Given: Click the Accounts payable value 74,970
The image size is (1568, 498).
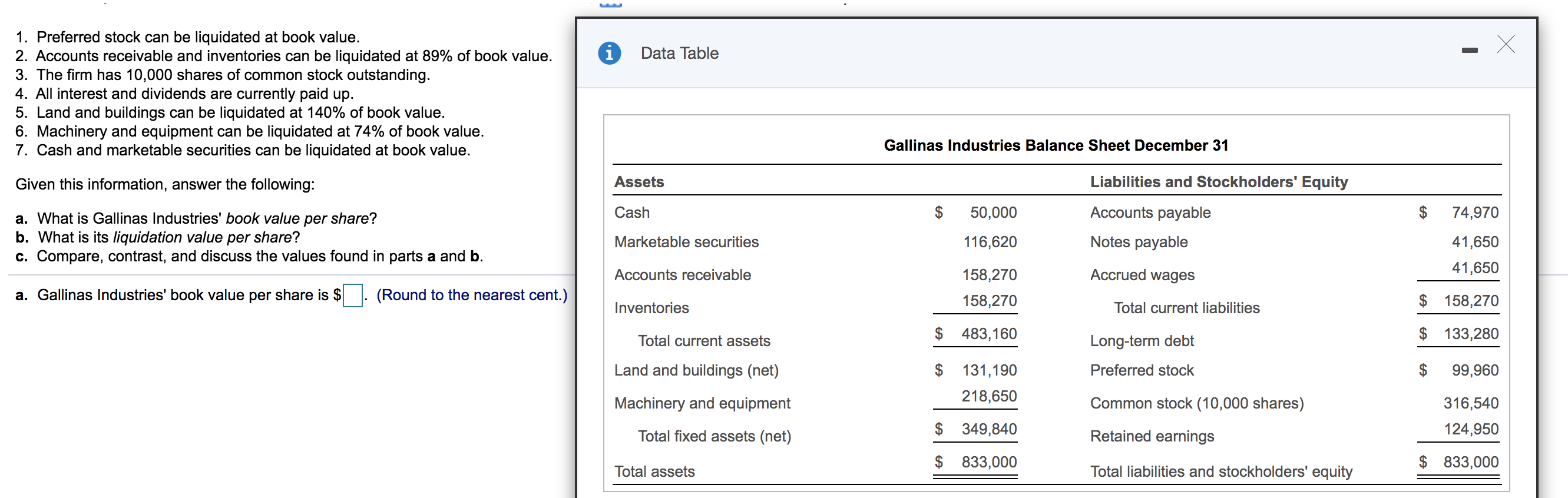Looking at the screenshot, I should [x=1474, y=213].
